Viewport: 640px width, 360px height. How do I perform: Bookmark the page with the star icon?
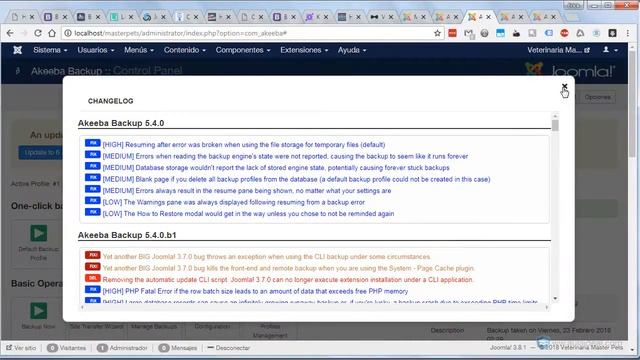(x=437, y=33)
